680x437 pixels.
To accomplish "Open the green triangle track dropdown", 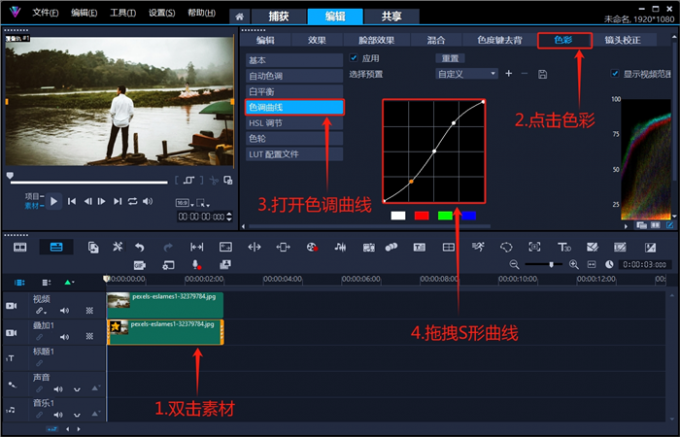I will (69, 282).
